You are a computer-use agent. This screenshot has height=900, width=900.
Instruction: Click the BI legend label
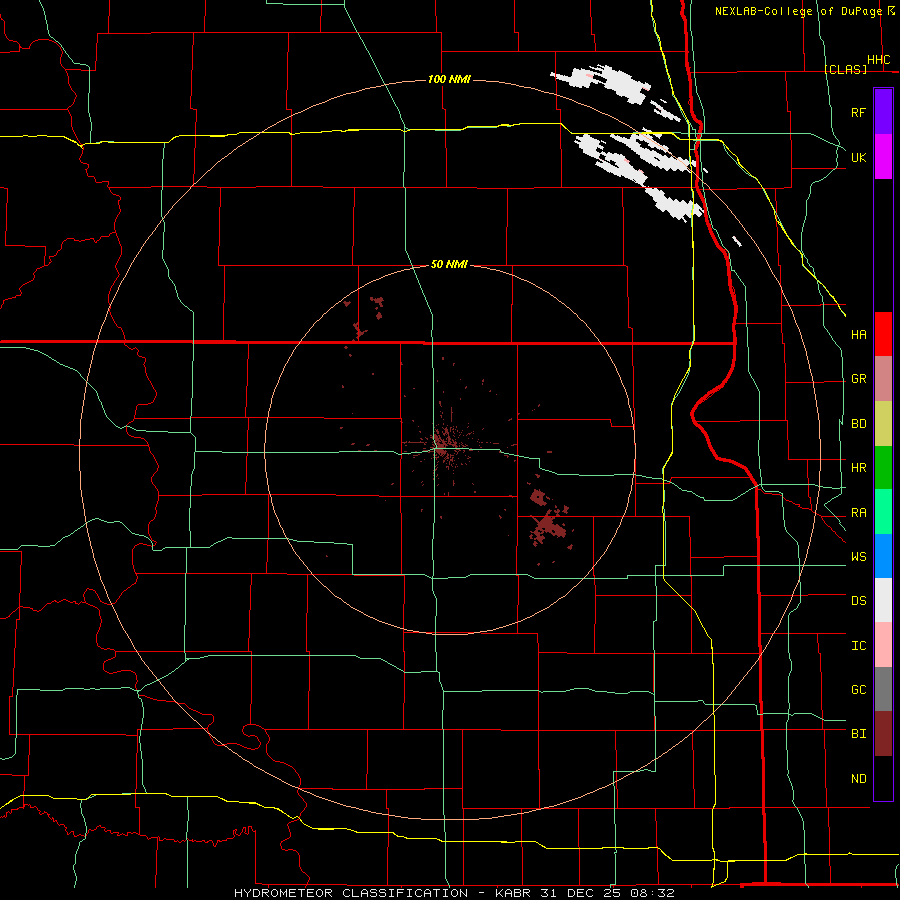[858, 734]
